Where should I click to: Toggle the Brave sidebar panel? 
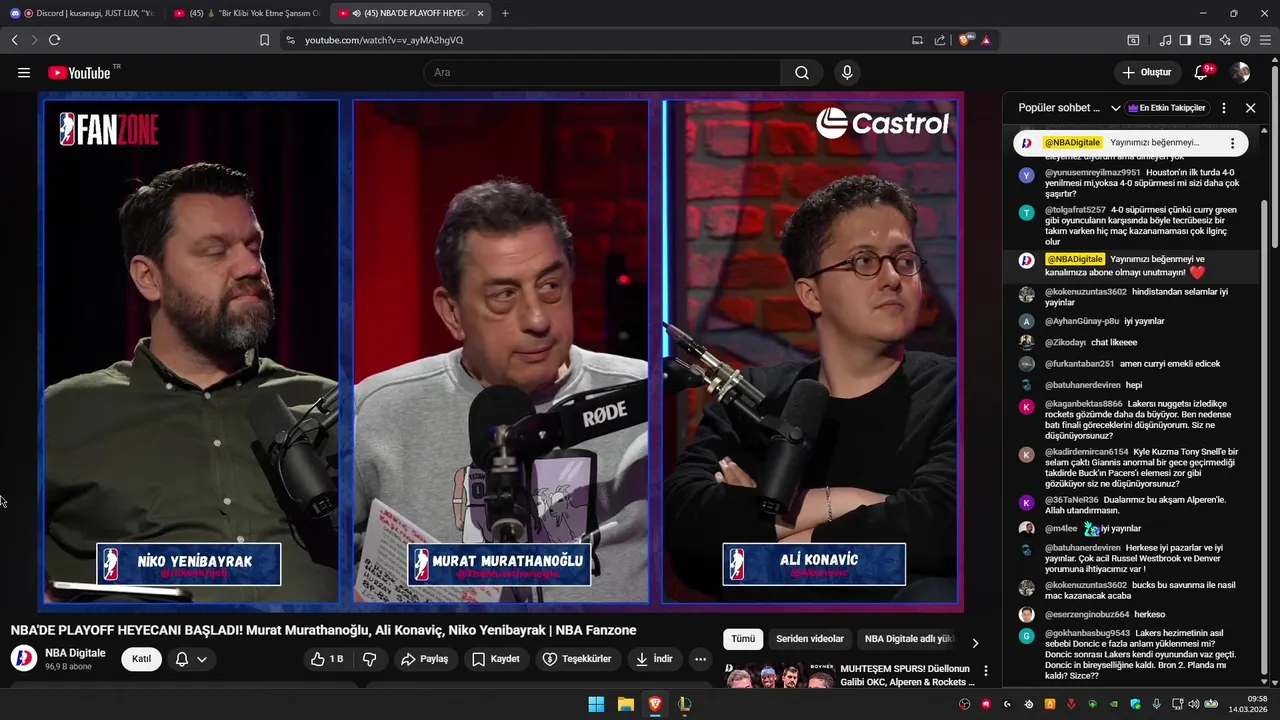(1185, 40)
